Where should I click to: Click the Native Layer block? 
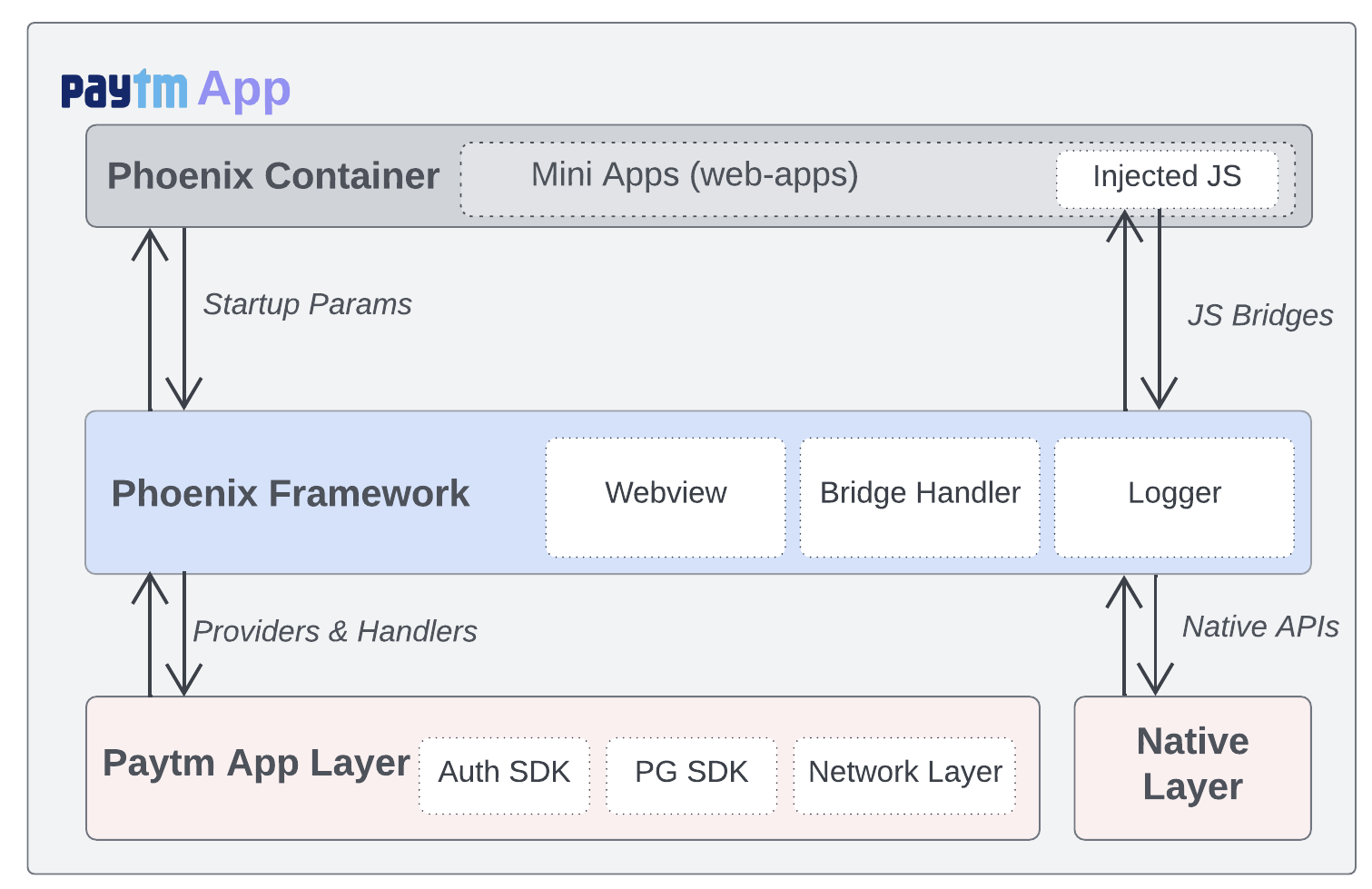point(1192,768)
